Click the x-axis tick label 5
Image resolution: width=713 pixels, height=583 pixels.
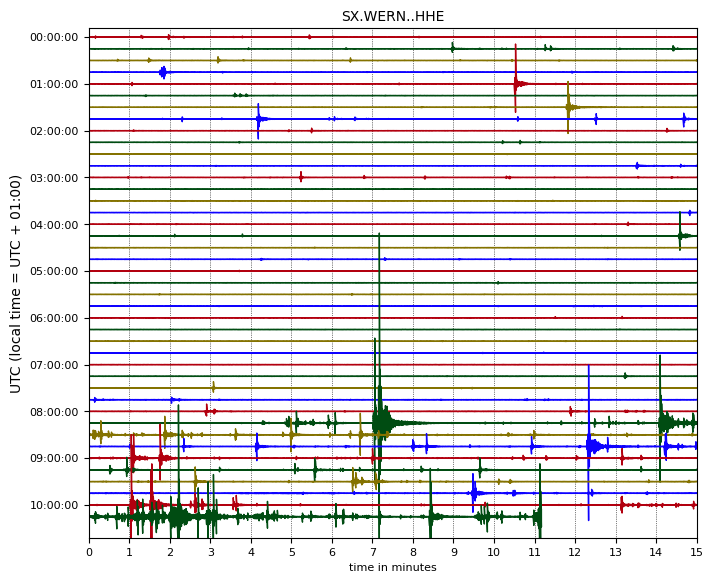(292, 553)
